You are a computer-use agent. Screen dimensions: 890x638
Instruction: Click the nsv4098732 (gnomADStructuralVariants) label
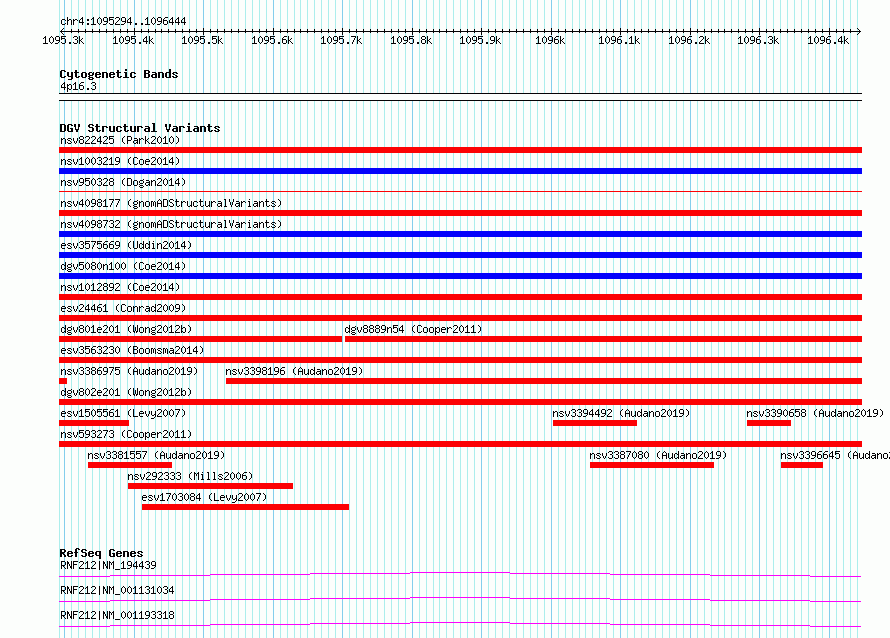pos(171,224)
